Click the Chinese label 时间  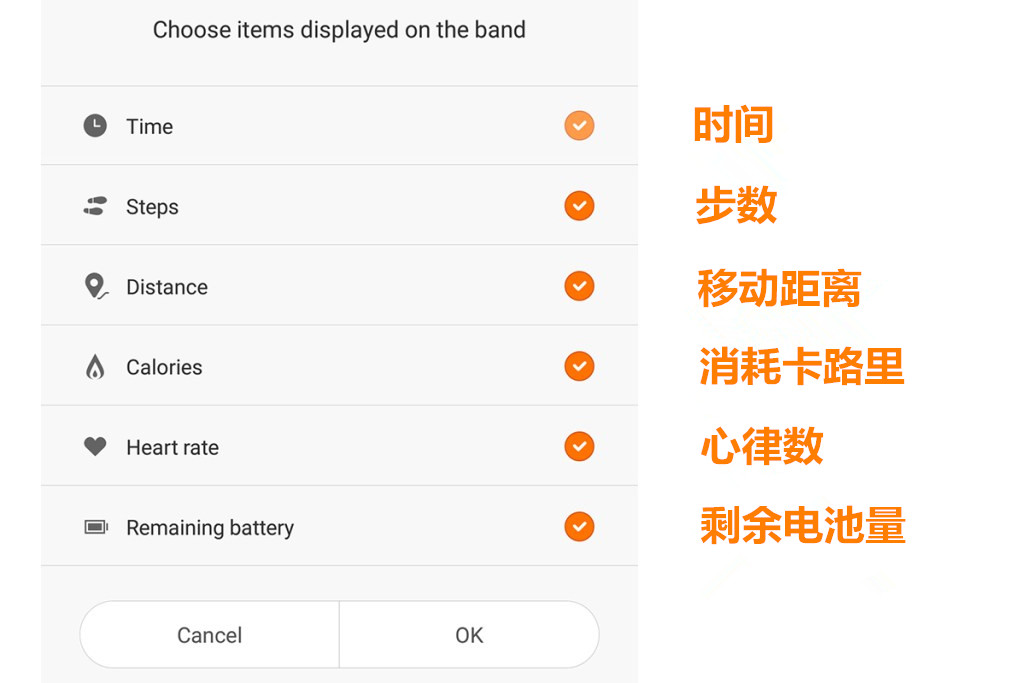[x=733, y=124]
